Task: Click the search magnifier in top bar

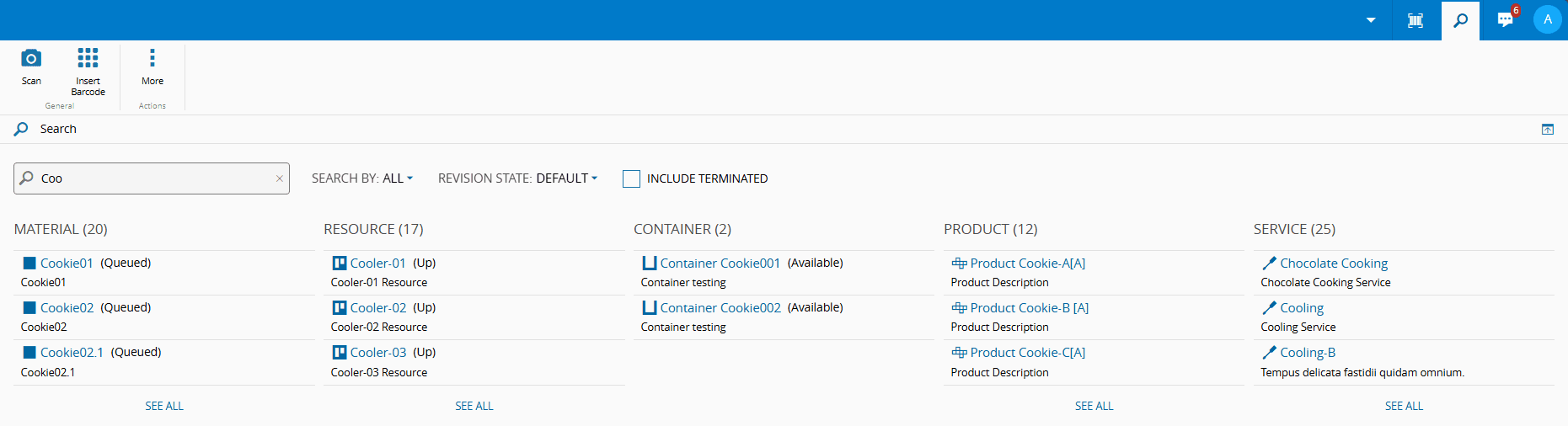Action: tap(1460, 20)
